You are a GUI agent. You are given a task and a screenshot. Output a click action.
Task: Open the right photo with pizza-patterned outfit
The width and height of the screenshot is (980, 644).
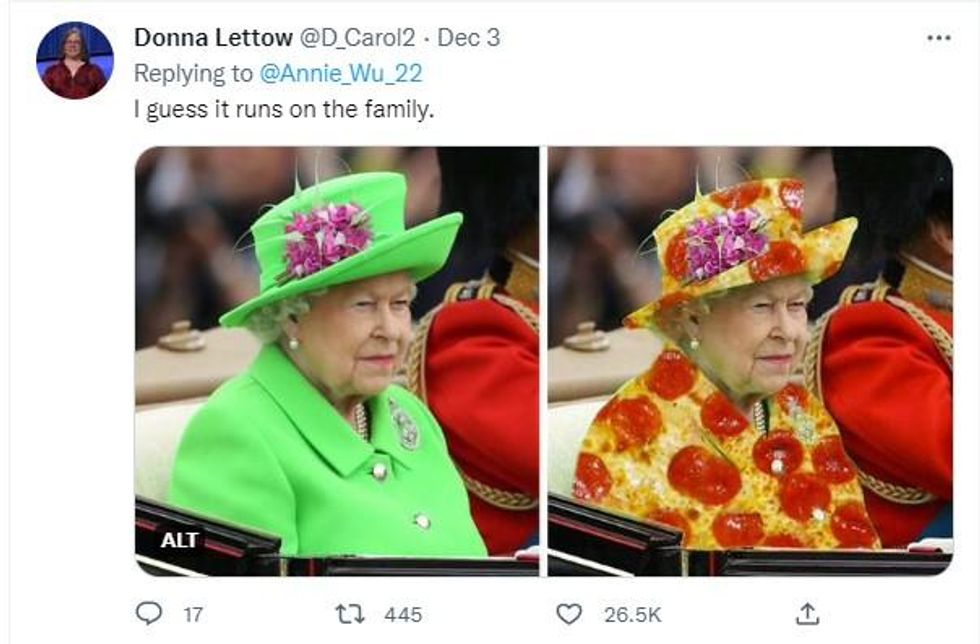pos(749,361)
